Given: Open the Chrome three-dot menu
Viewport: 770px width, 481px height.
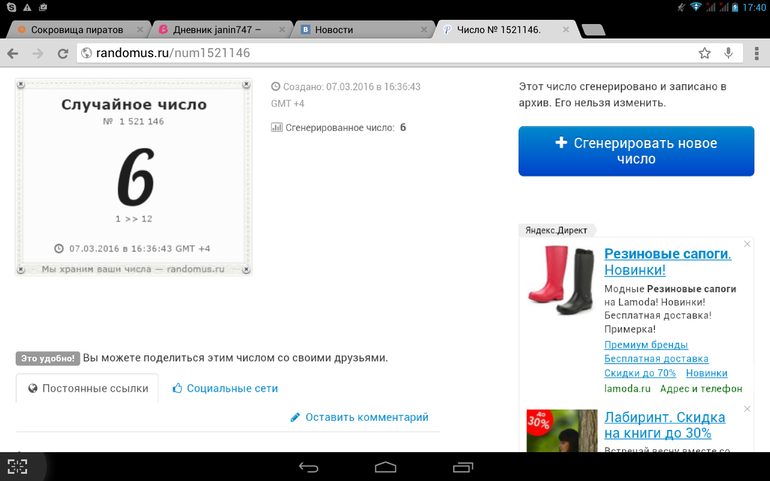Looking at the screenshot, I should point(755,53).
